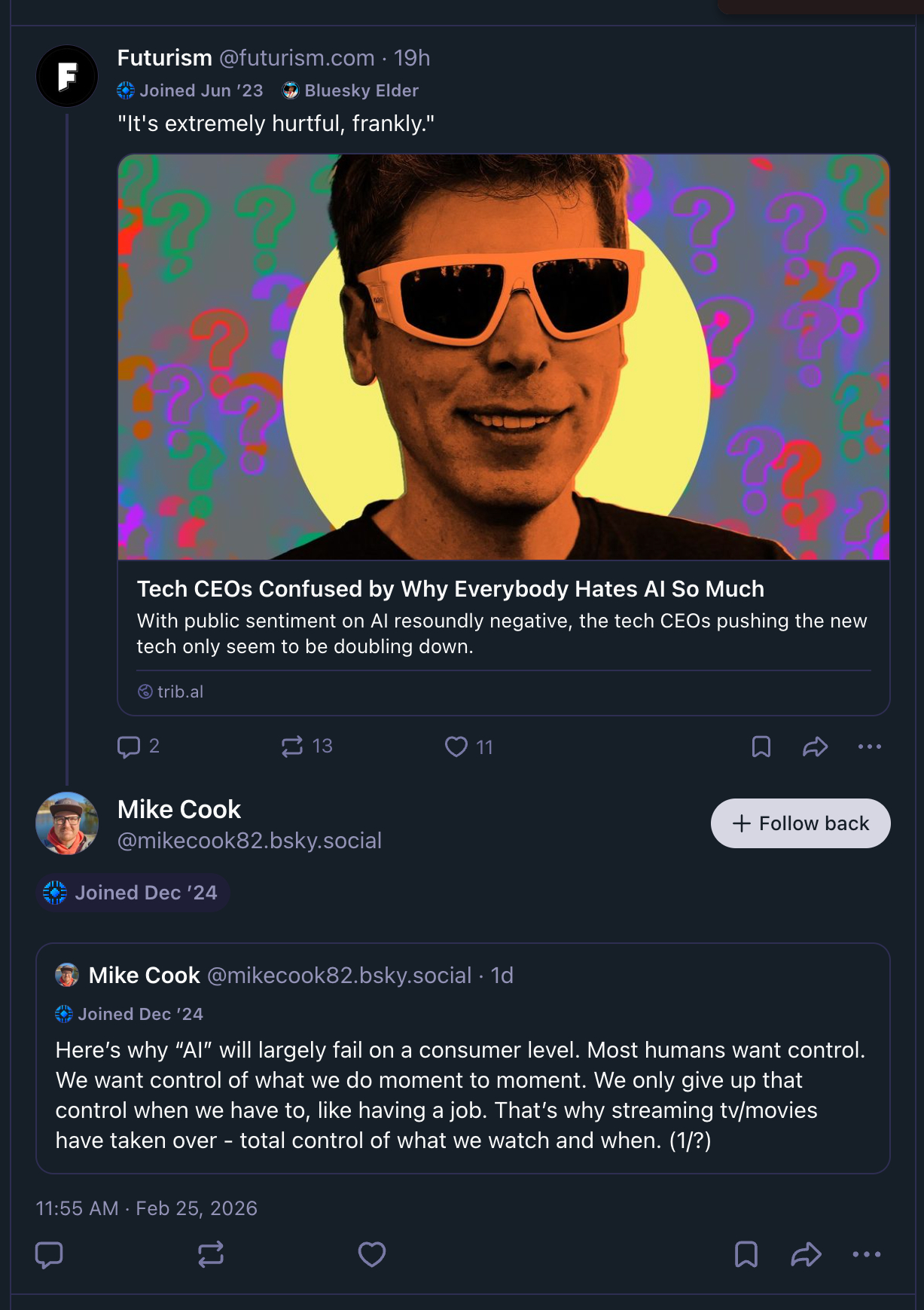The image size is (924, 1310).
Task: Open Futurism profile avatar
Action: tap(67, 76)
